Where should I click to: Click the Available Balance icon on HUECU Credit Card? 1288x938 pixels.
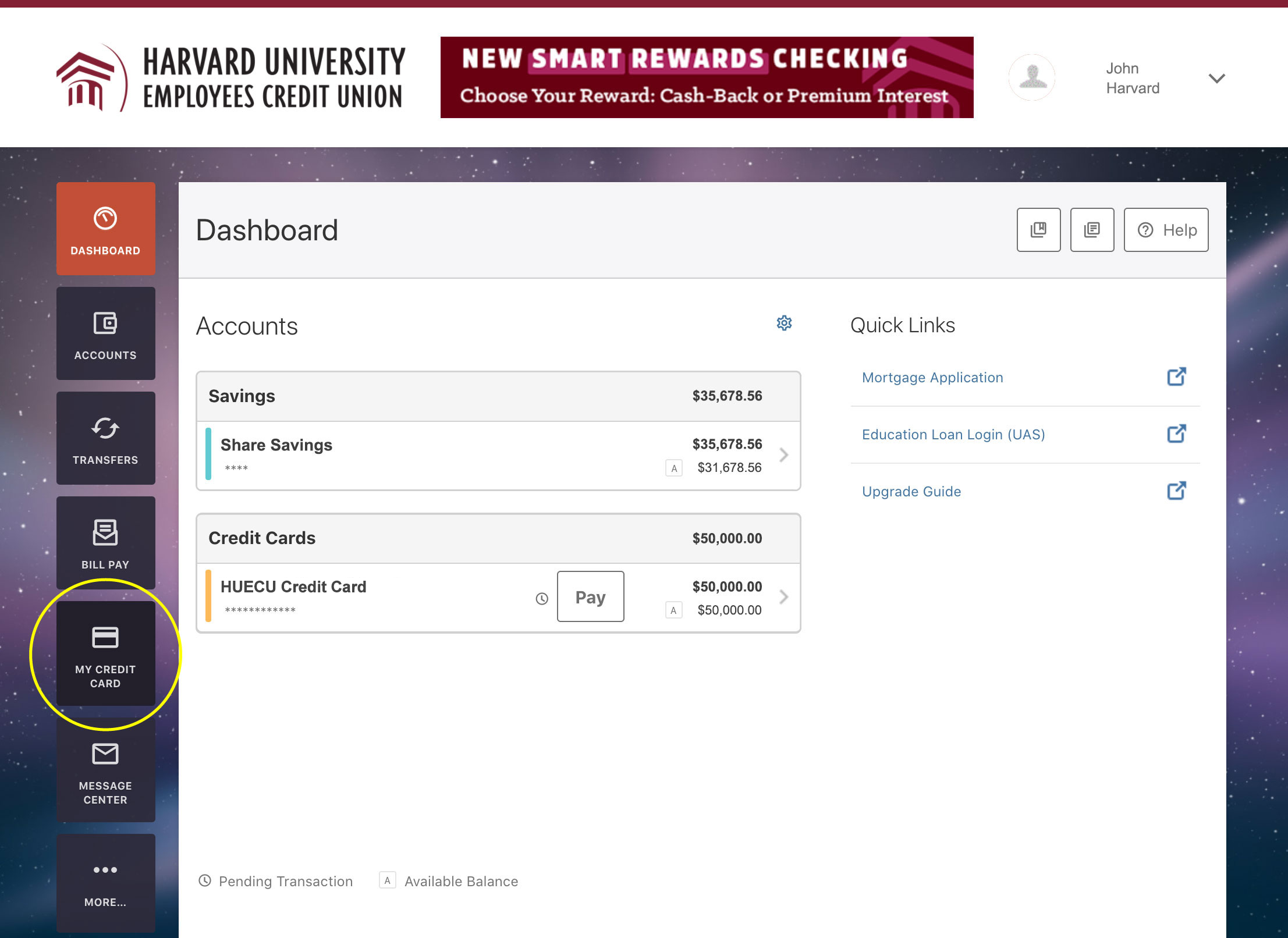674,610
